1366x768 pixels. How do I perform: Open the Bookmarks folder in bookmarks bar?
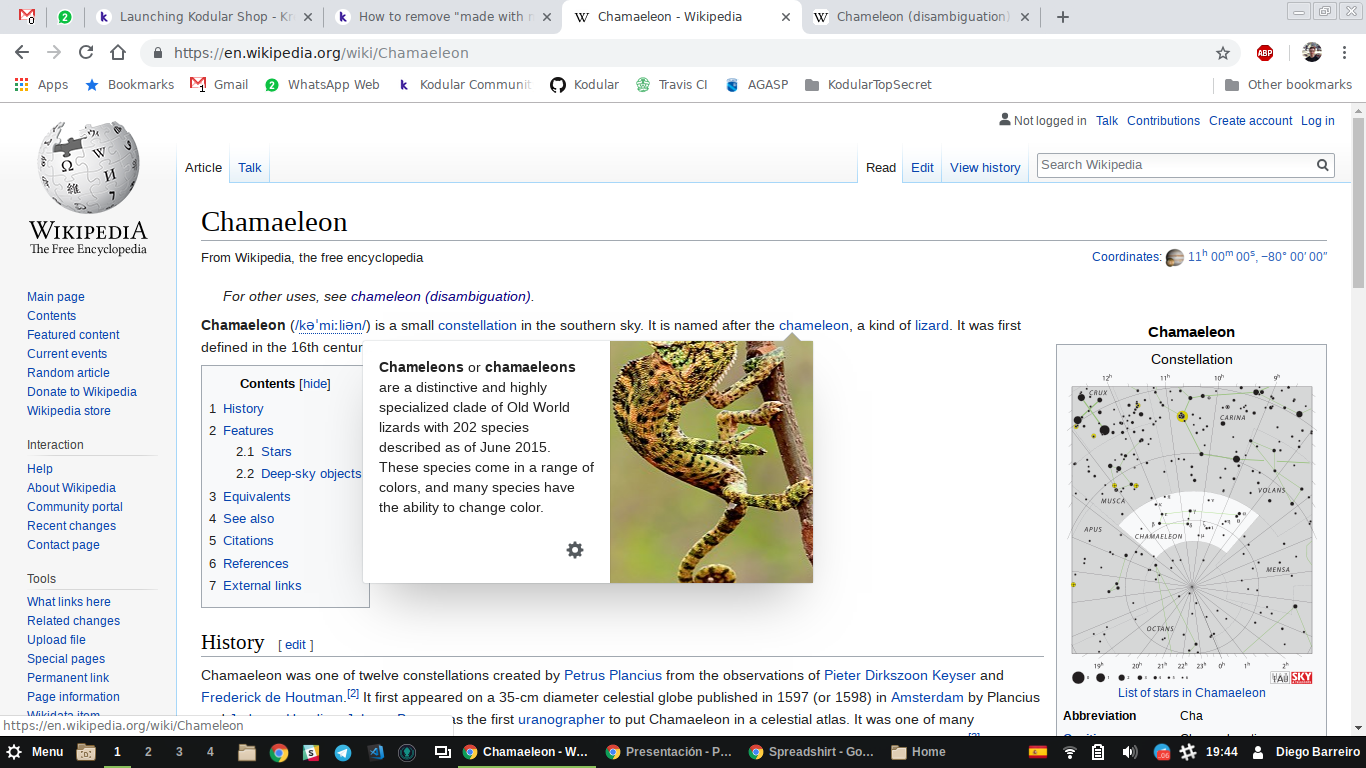coord(129,85)
